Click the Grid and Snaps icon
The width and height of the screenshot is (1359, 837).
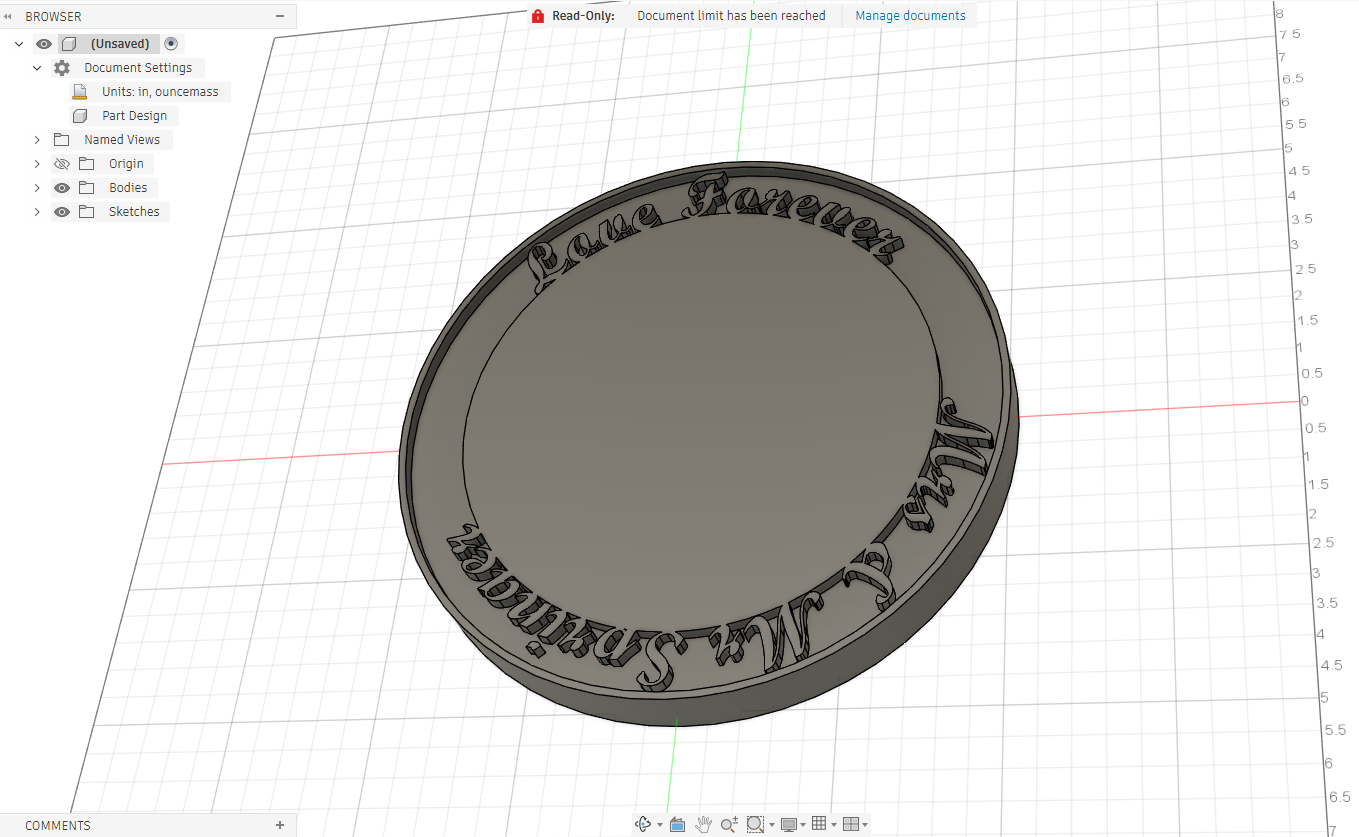(819, 823)
